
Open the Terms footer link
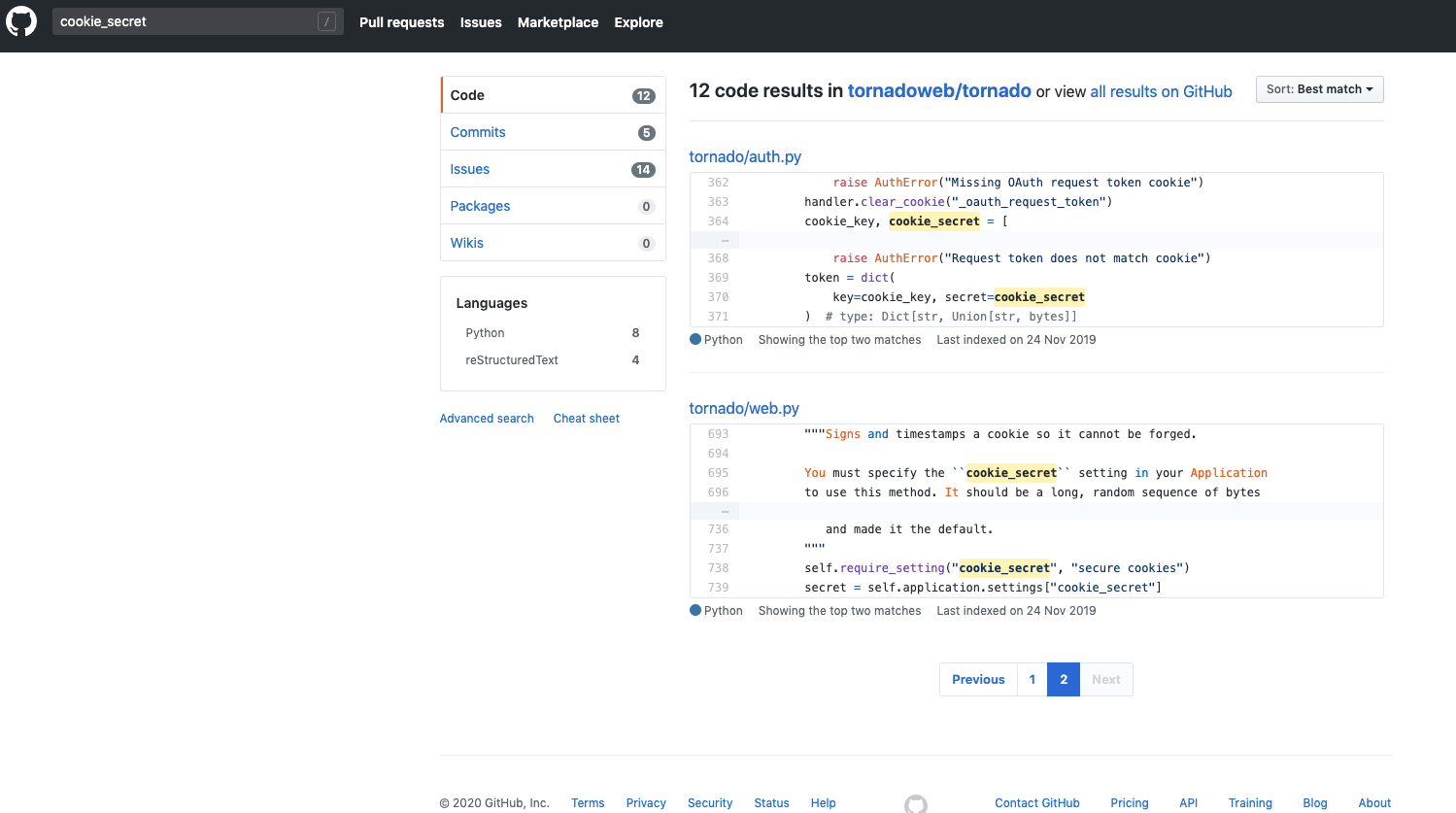click(588, 803)
